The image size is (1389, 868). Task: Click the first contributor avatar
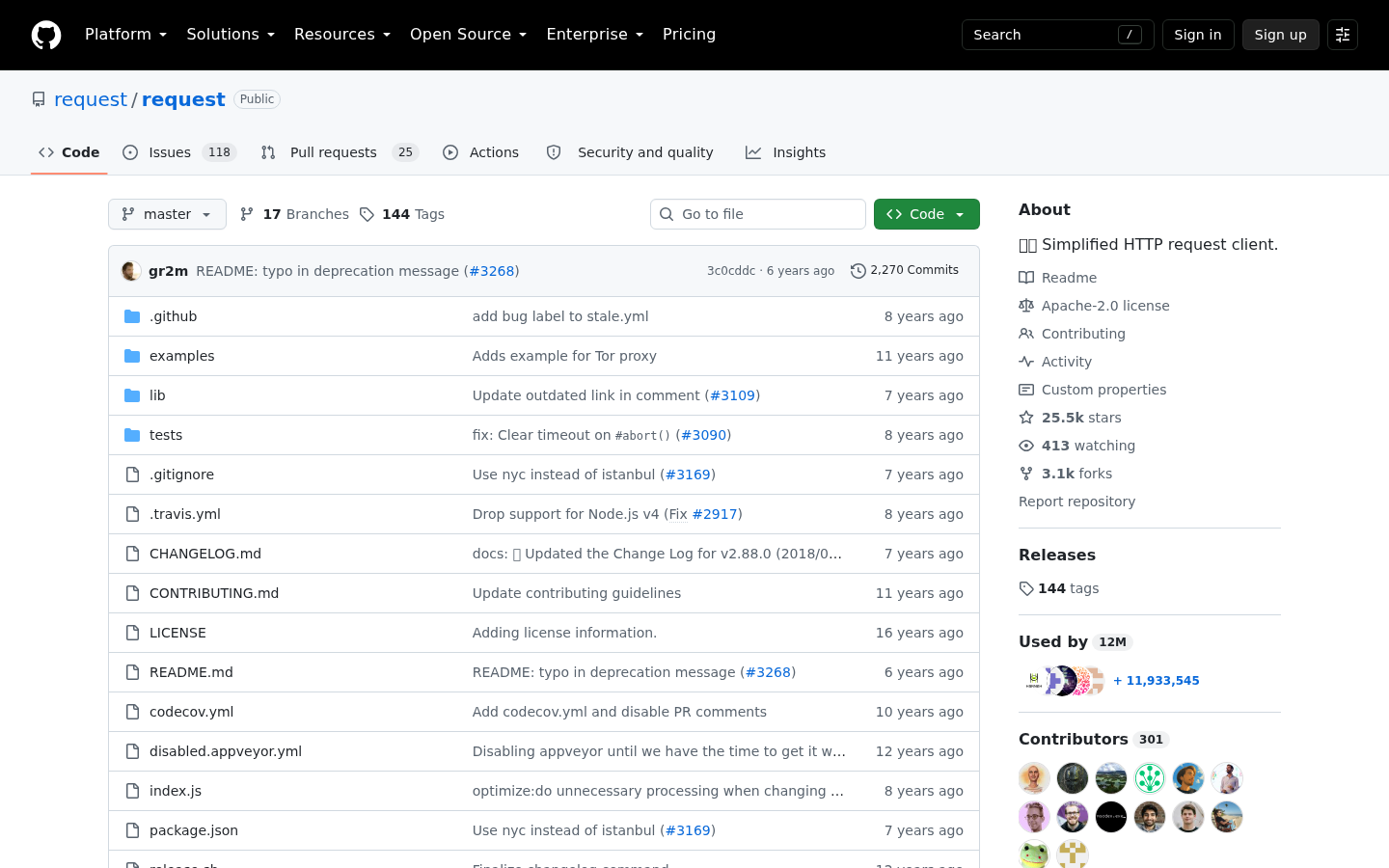(1034, 778)
